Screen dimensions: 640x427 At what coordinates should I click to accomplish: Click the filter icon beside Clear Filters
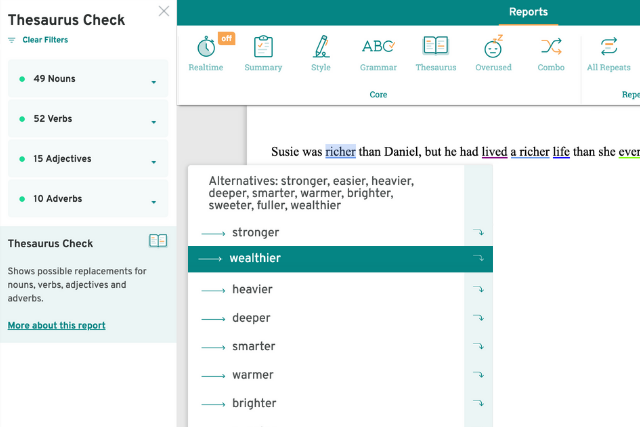[11, 40]
